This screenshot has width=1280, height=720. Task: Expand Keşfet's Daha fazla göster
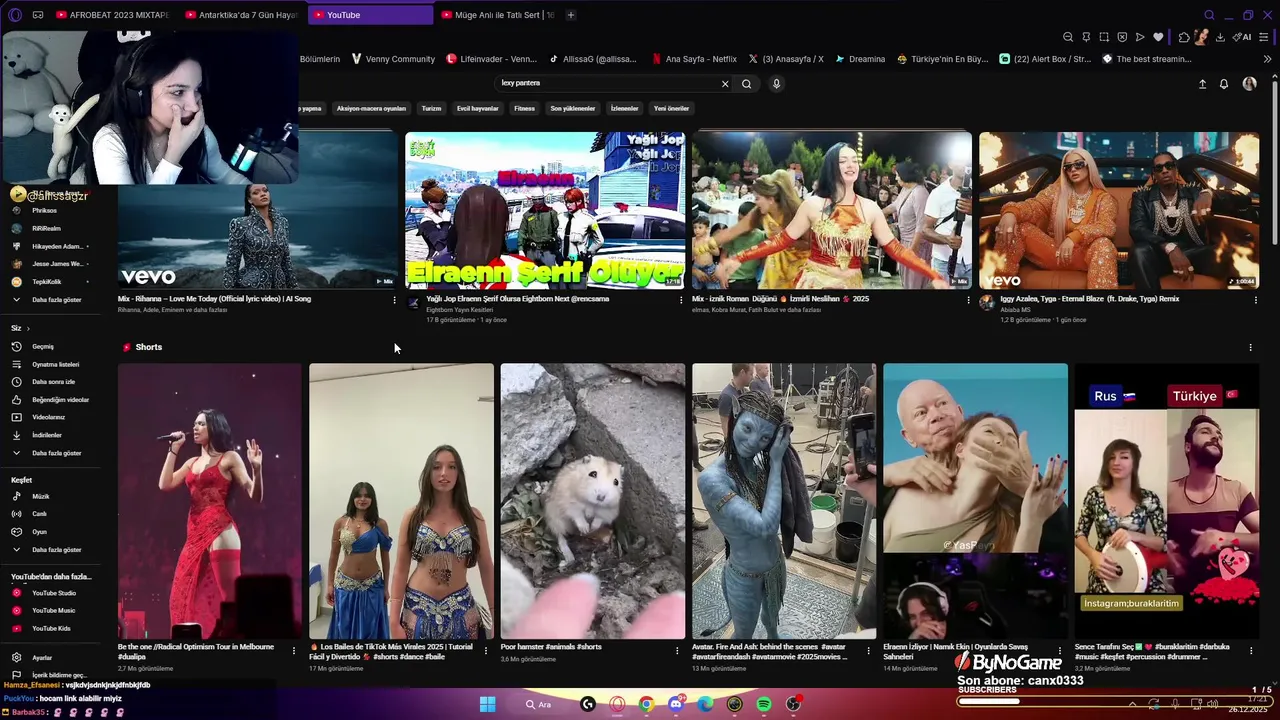(56, 550)
